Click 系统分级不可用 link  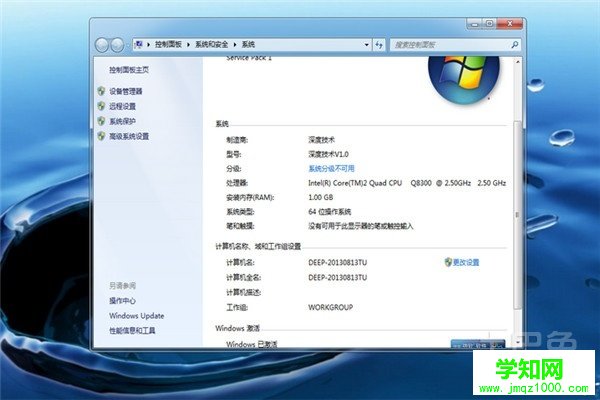pos(331,168)
